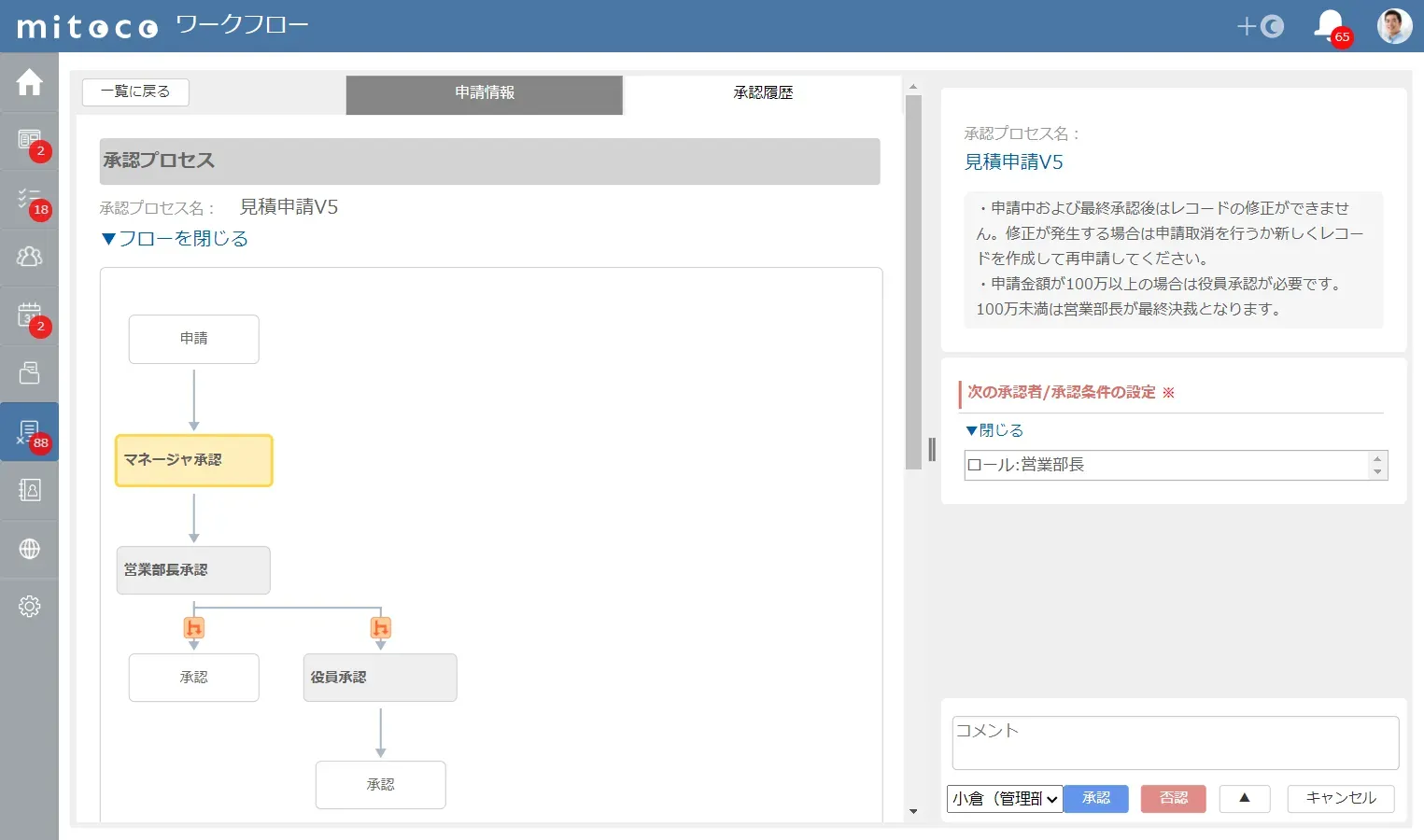Click the red 否認 reject button
This screenshot has width=1424, height=840.
(x=1174, y=799)
